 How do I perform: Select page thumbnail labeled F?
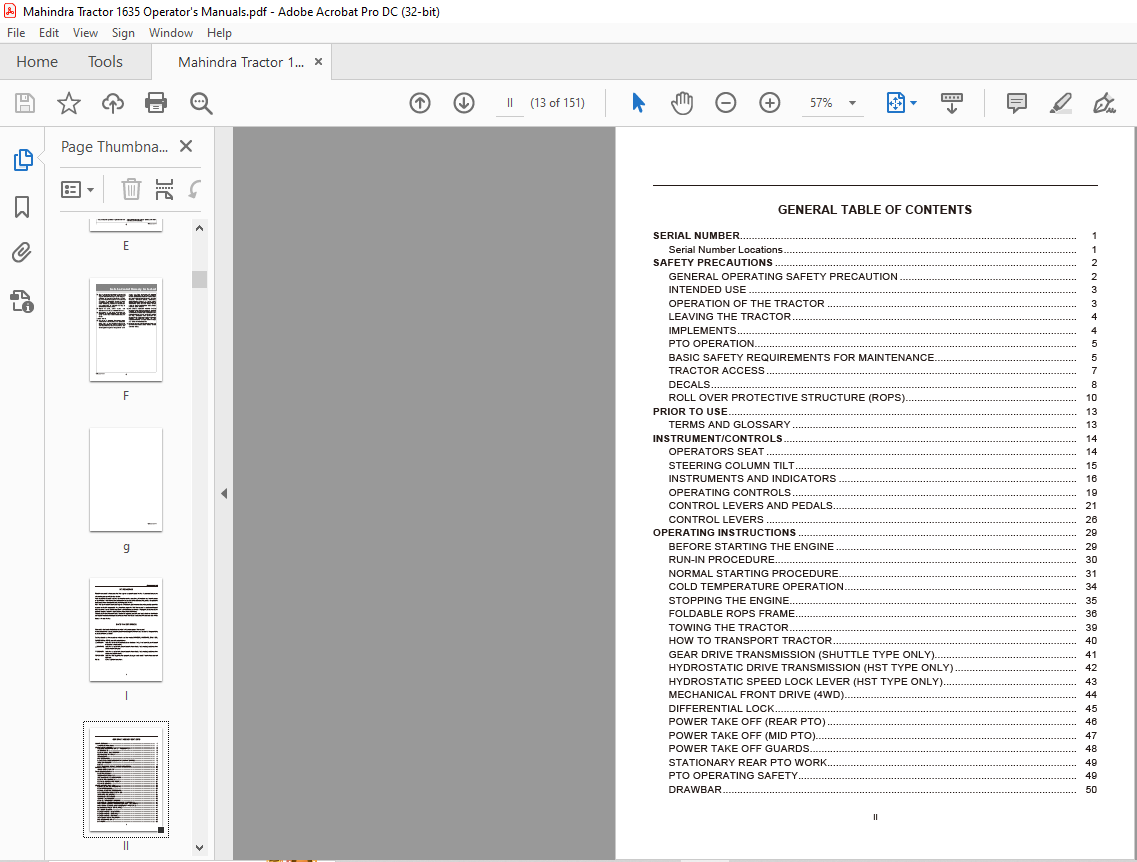click(x=126, y=330)
